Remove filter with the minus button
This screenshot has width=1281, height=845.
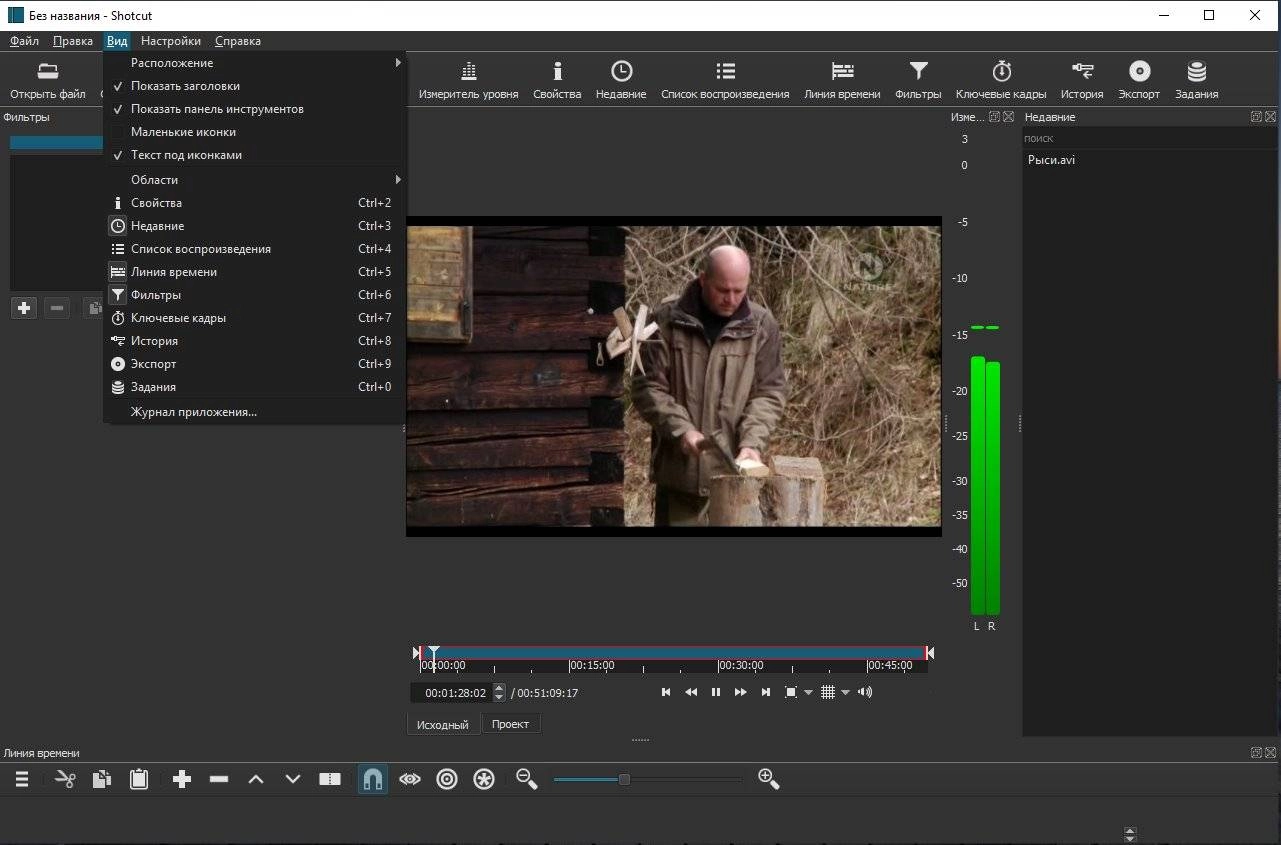click(57, 308)
